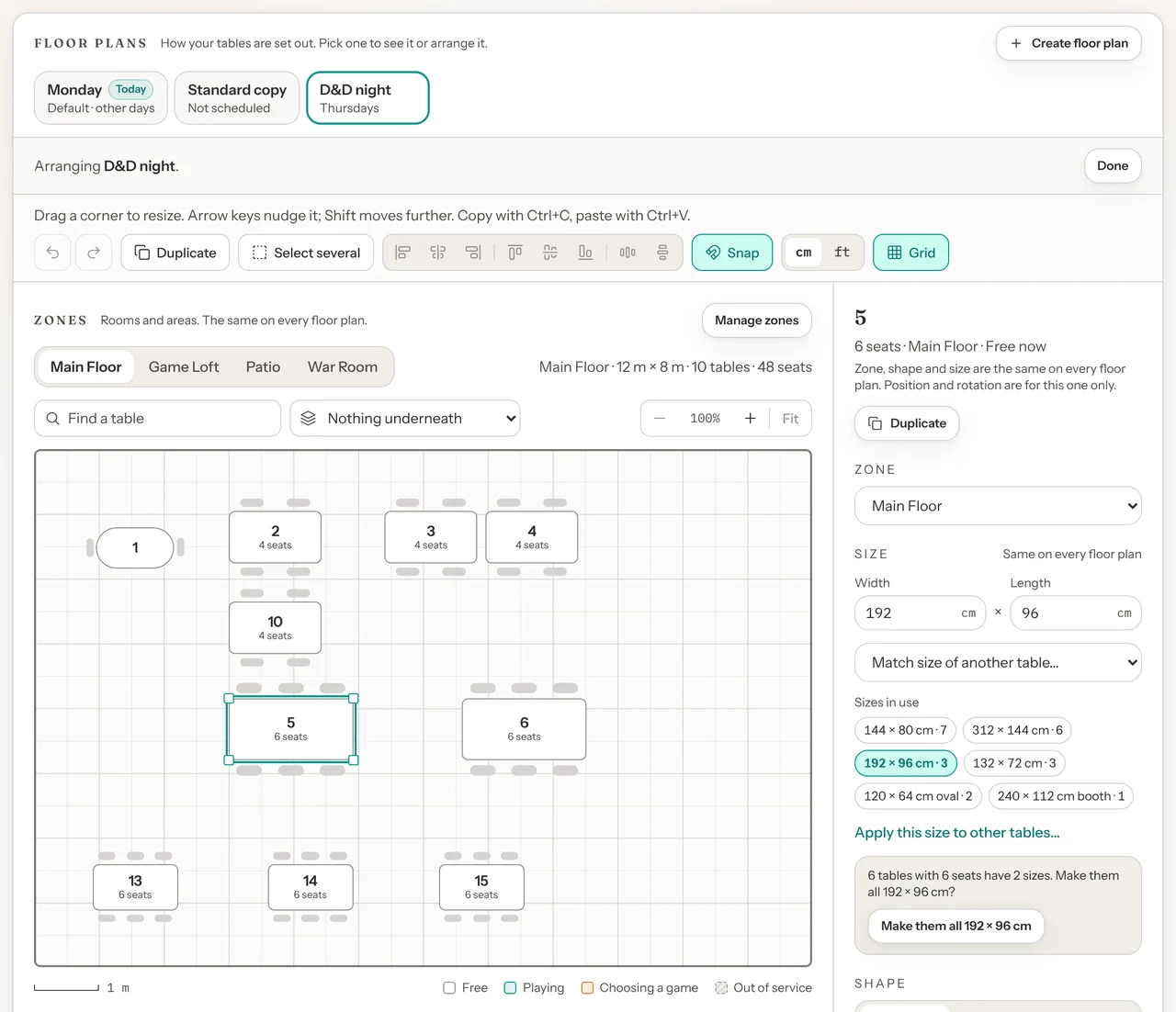Select table 6 on the floor plan
The image size is (1176, 1012).
tap(524, 729)
